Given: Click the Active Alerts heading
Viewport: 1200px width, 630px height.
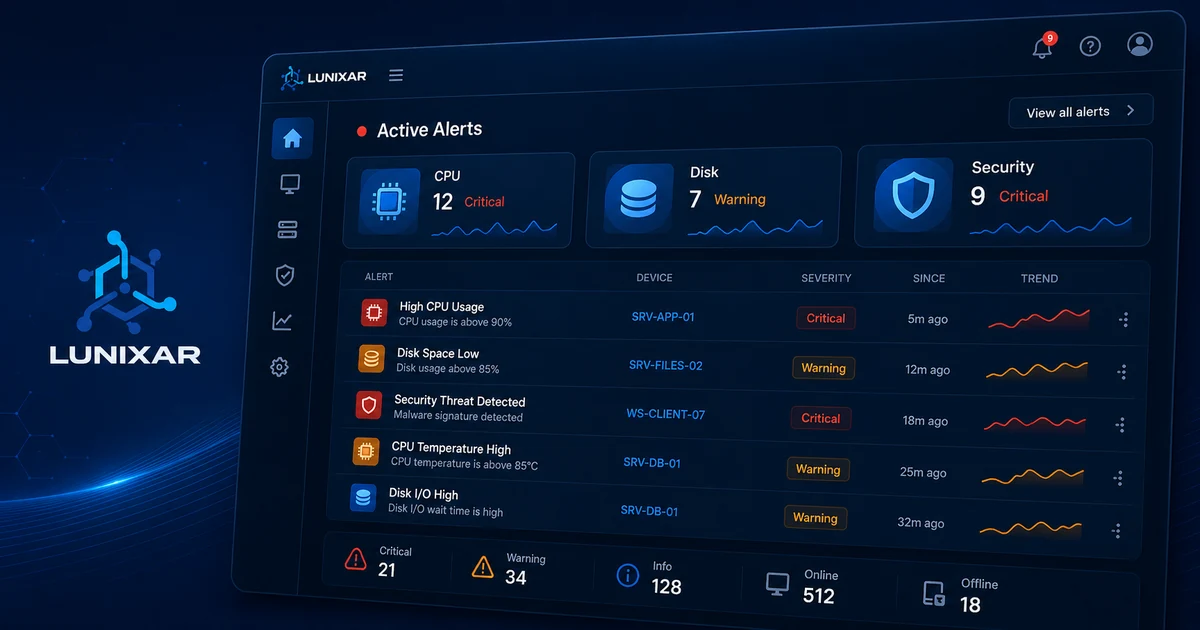Looking at the screenshot, I should [429, 130].
